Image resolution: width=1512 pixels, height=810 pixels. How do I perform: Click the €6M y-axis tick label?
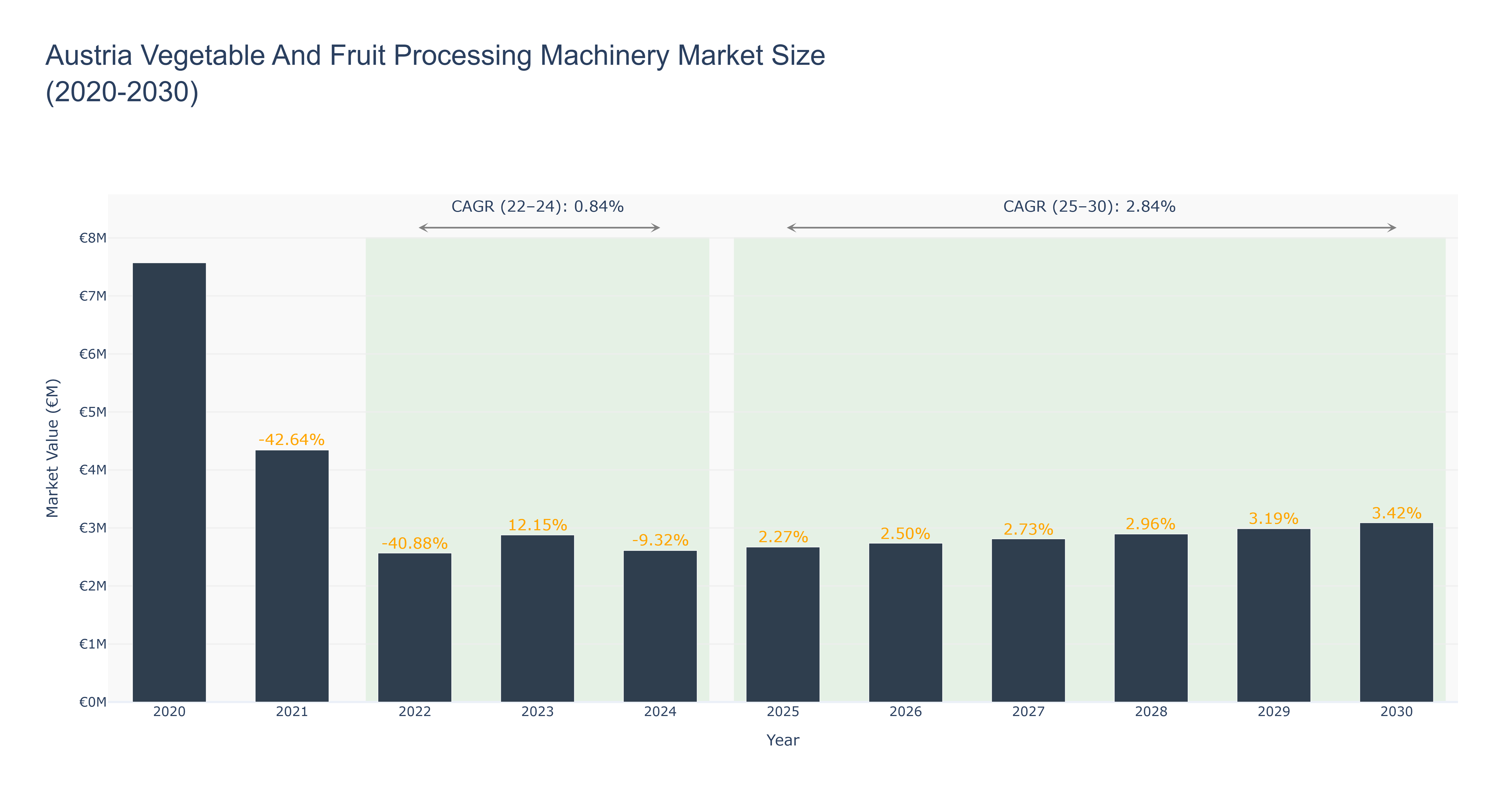93,354
